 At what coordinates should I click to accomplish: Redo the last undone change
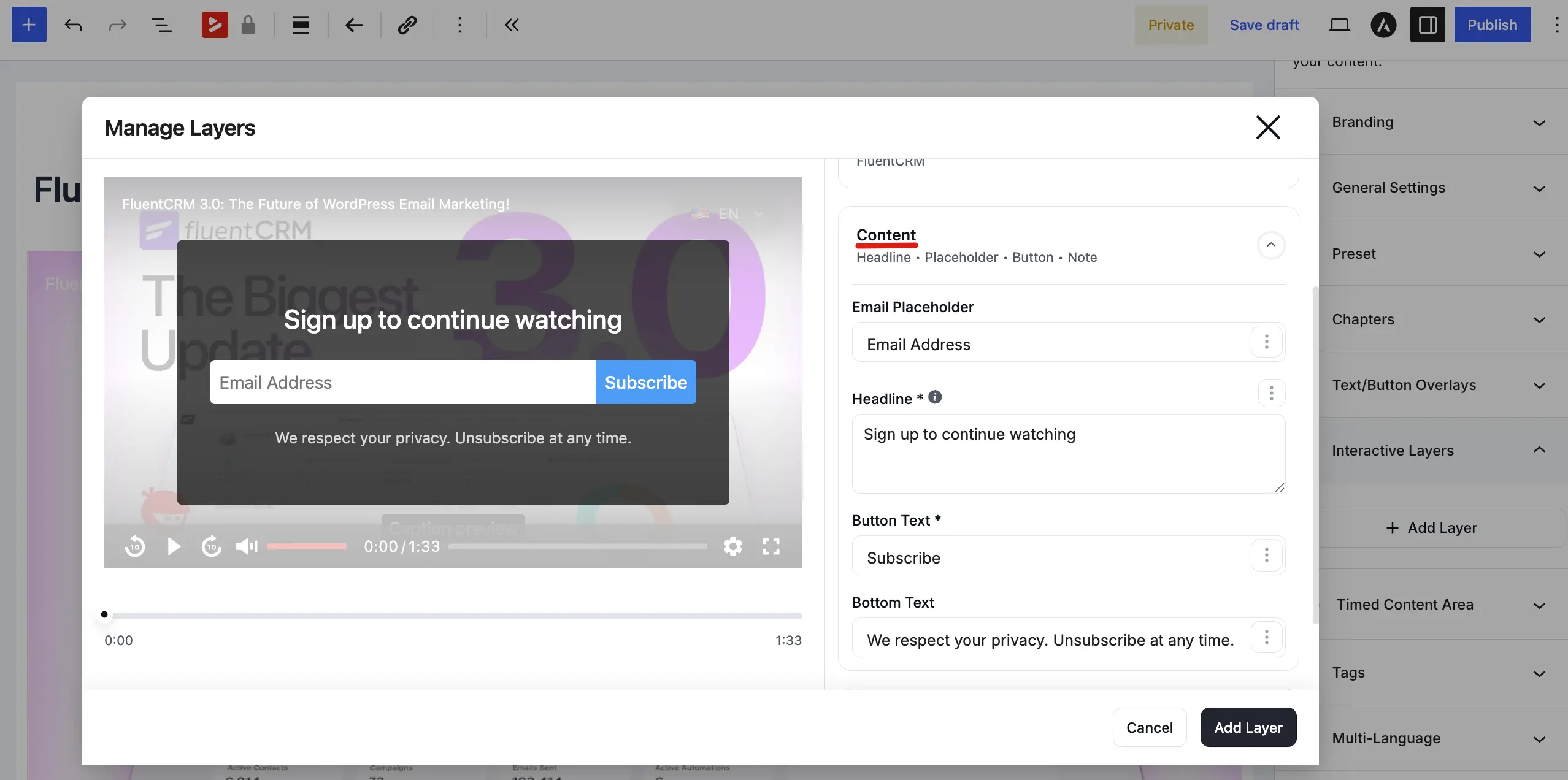pyautogui.click(x=117, y=25)
